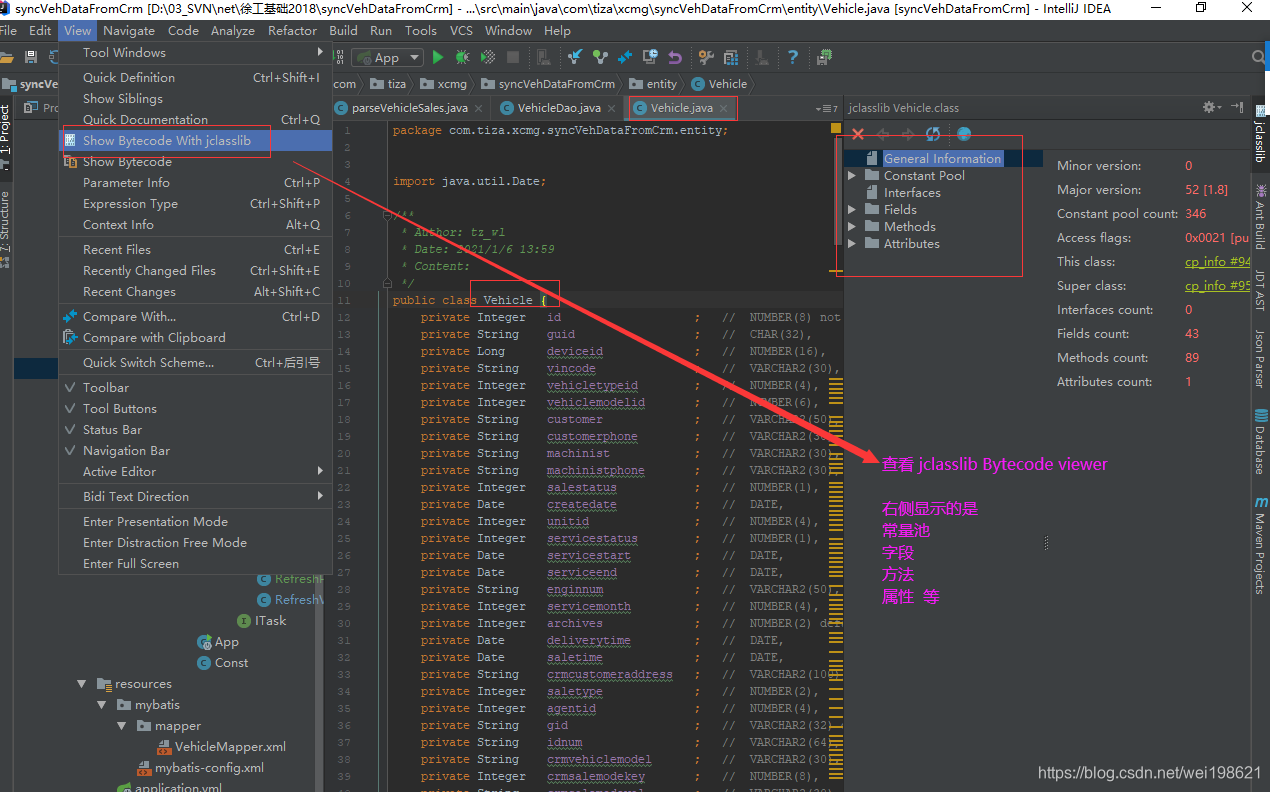Toggle the Toolbar view option
Screen dimensions: 1270x792
pyautogui.click(x=195, y=387)
